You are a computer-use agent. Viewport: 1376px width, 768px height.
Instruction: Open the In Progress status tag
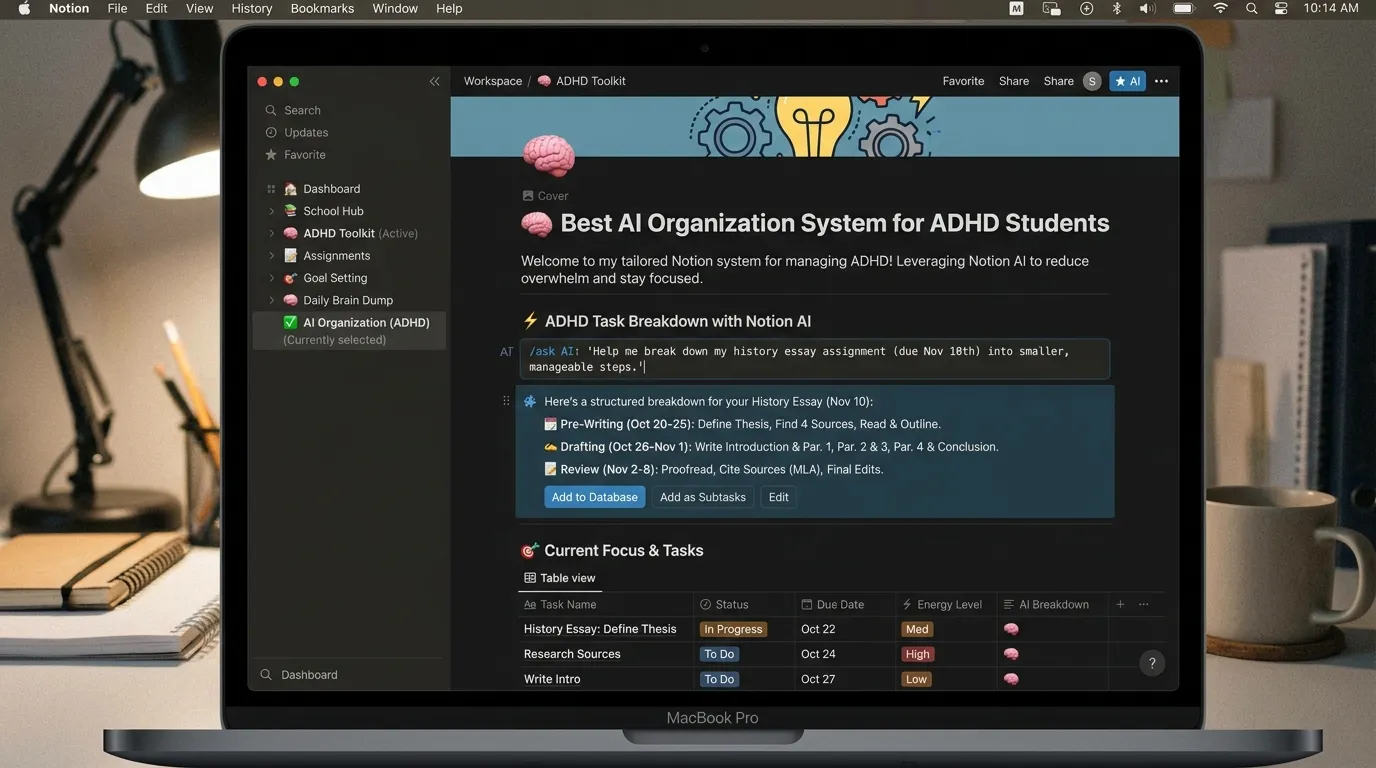[733, 629]
